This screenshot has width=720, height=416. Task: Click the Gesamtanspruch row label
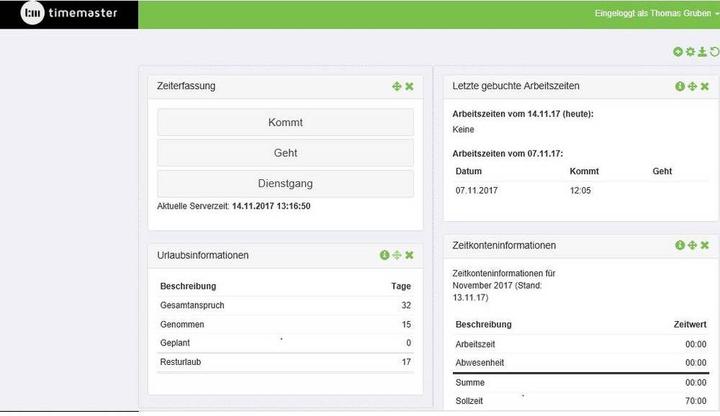click(192, 305)
